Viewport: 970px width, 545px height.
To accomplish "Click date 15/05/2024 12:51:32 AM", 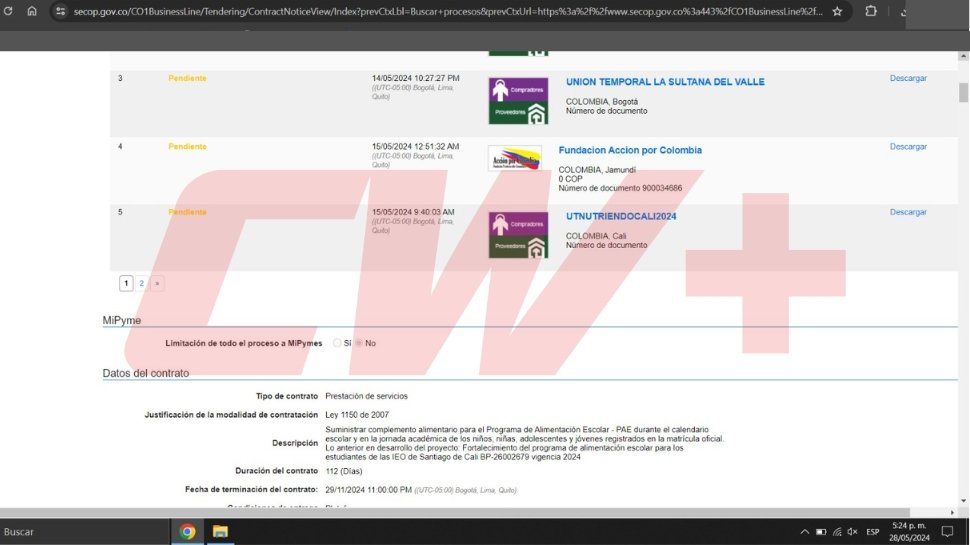I will (415, 147).
